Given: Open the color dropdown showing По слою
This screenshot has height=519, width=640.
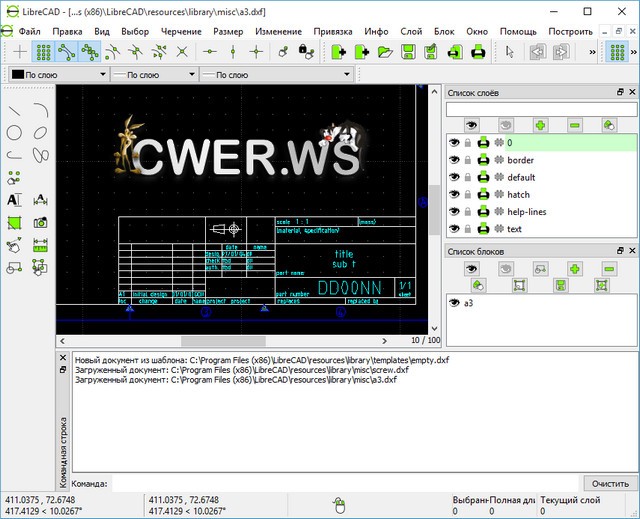Looking at the screenshot, I should 58,75.
